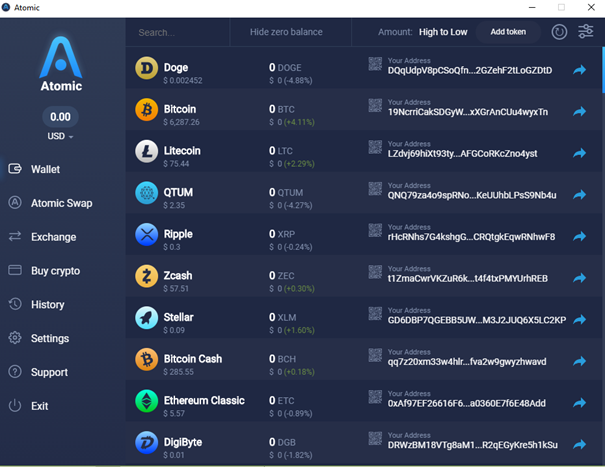Click the Stellar rocket icon
The image size is (605, 467).
[146, 318]
